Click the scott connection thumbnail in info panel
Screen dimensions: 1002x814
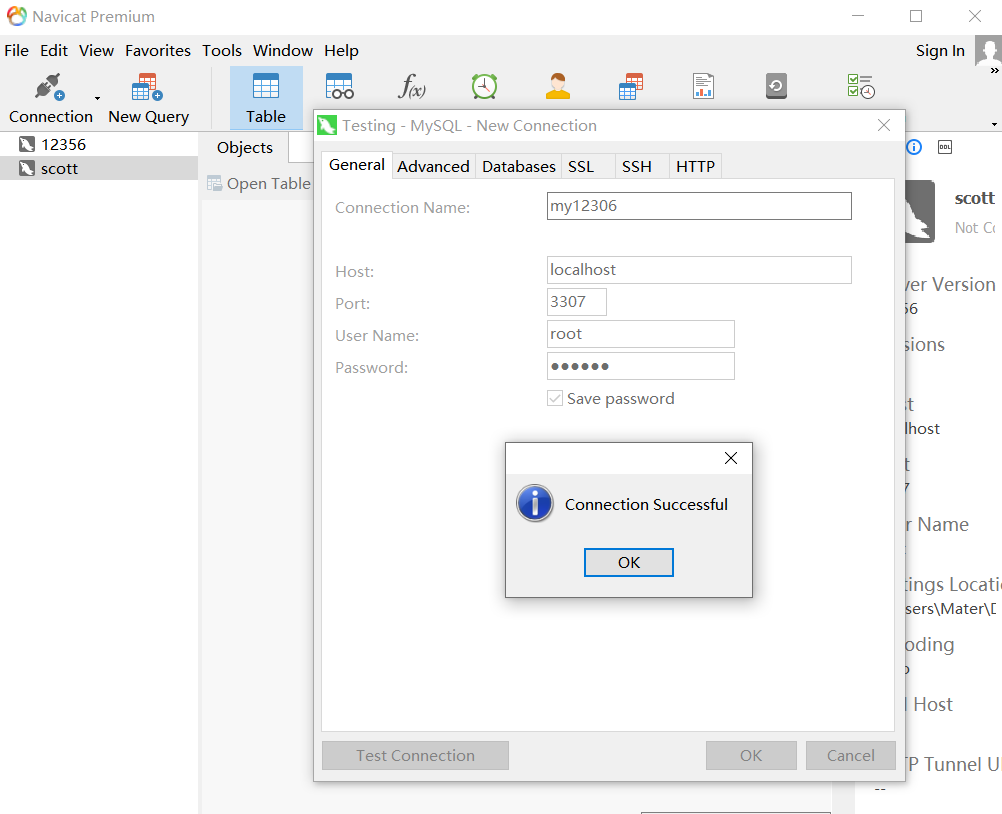[920, 211]
